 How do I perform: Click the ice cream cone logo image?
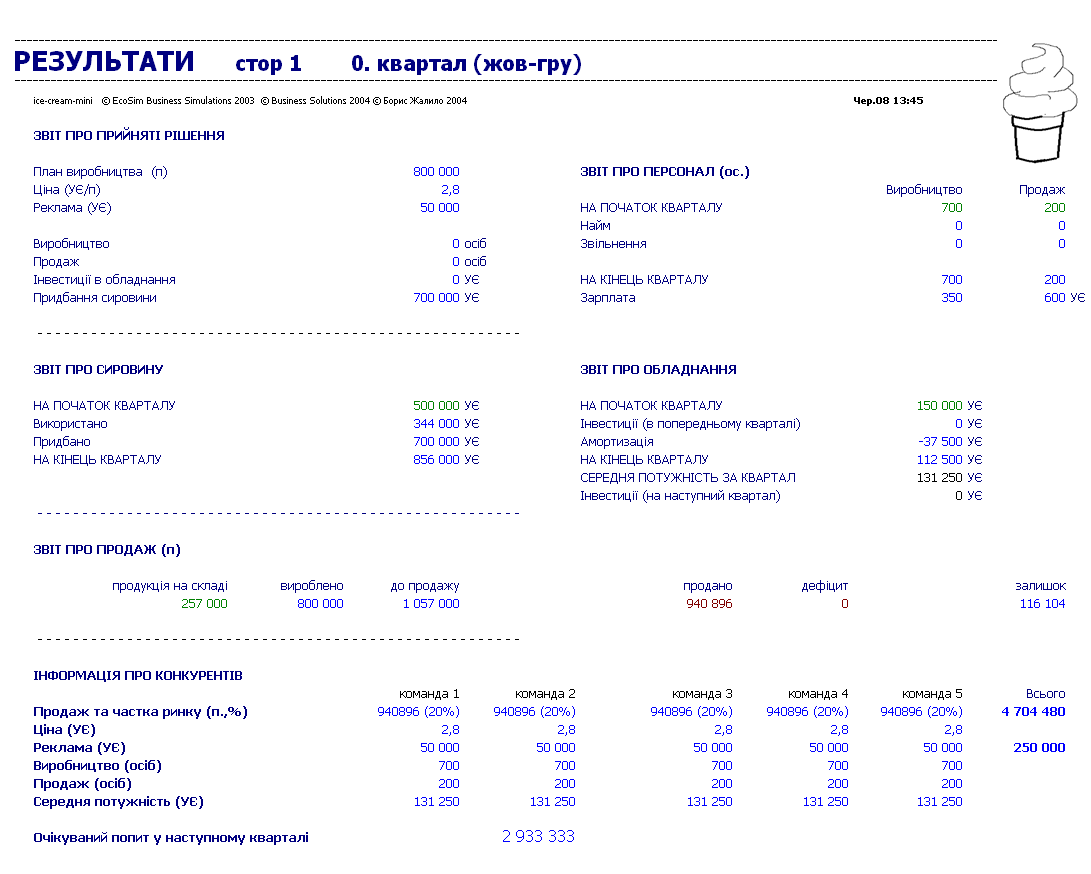tap(1040, 103)
